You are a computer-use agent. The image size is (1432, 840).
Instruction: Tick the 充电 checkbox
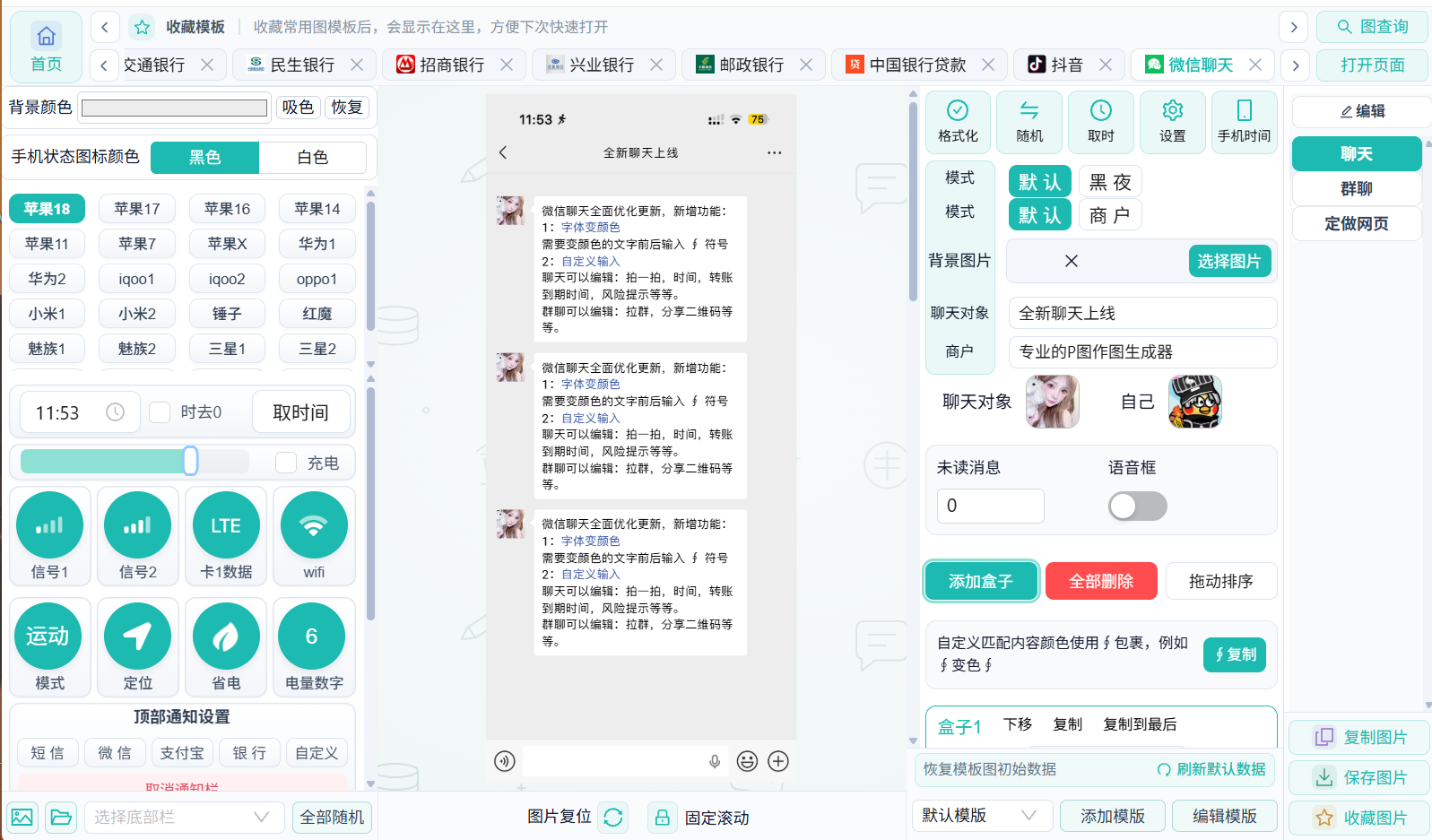286,463
